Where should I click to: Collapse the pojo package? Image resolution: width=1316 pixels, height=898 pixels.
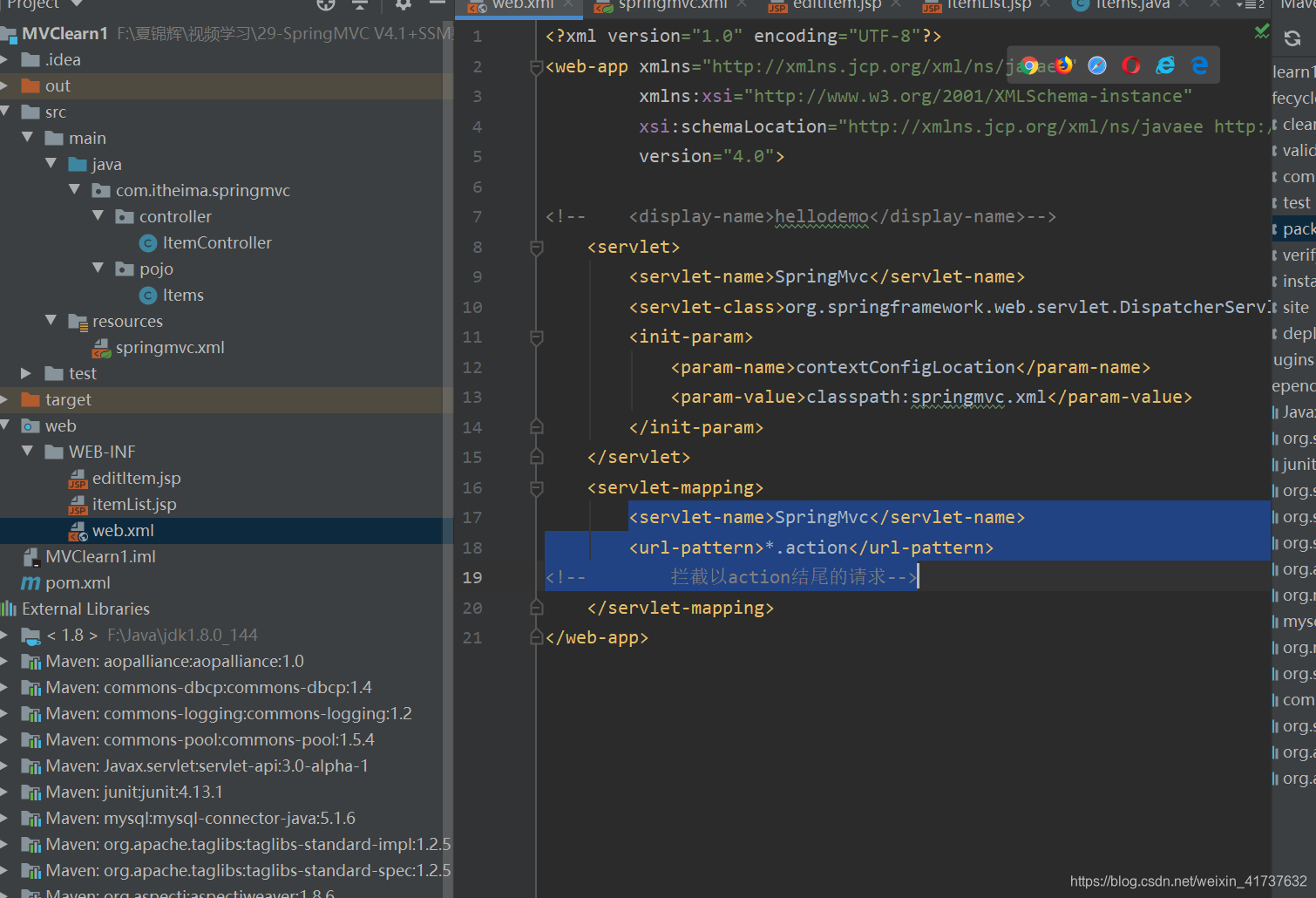(98, 269)
